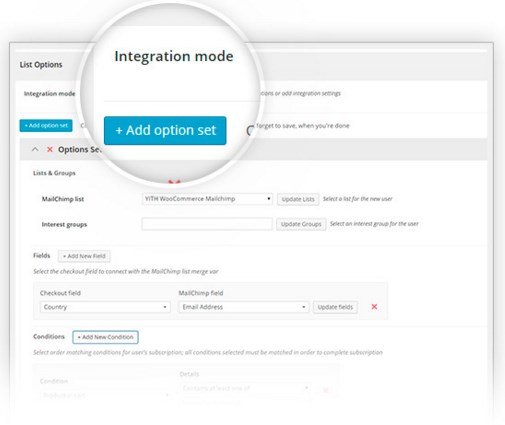Click the 'MailChimp field' column label
Image resolution: width=505 pixels, height=425 pixels.
201,293
